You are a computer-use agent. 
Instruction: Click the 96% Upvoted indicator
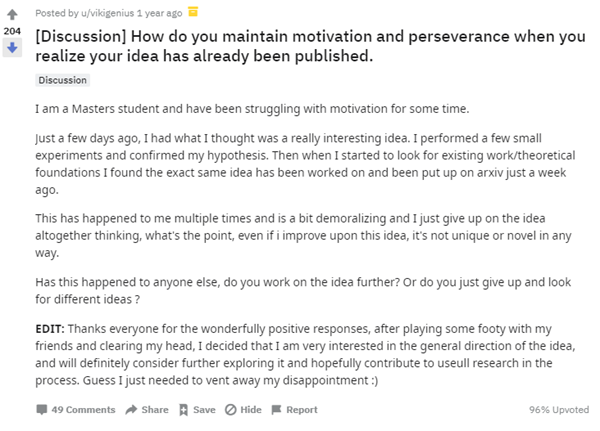558,410
